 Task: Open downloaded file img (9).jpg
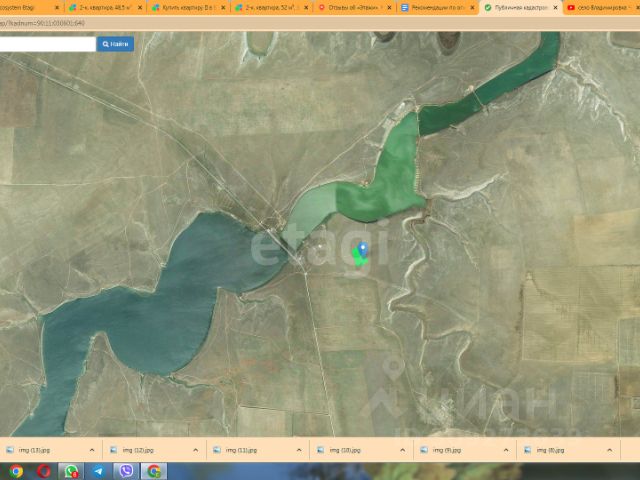447,450
